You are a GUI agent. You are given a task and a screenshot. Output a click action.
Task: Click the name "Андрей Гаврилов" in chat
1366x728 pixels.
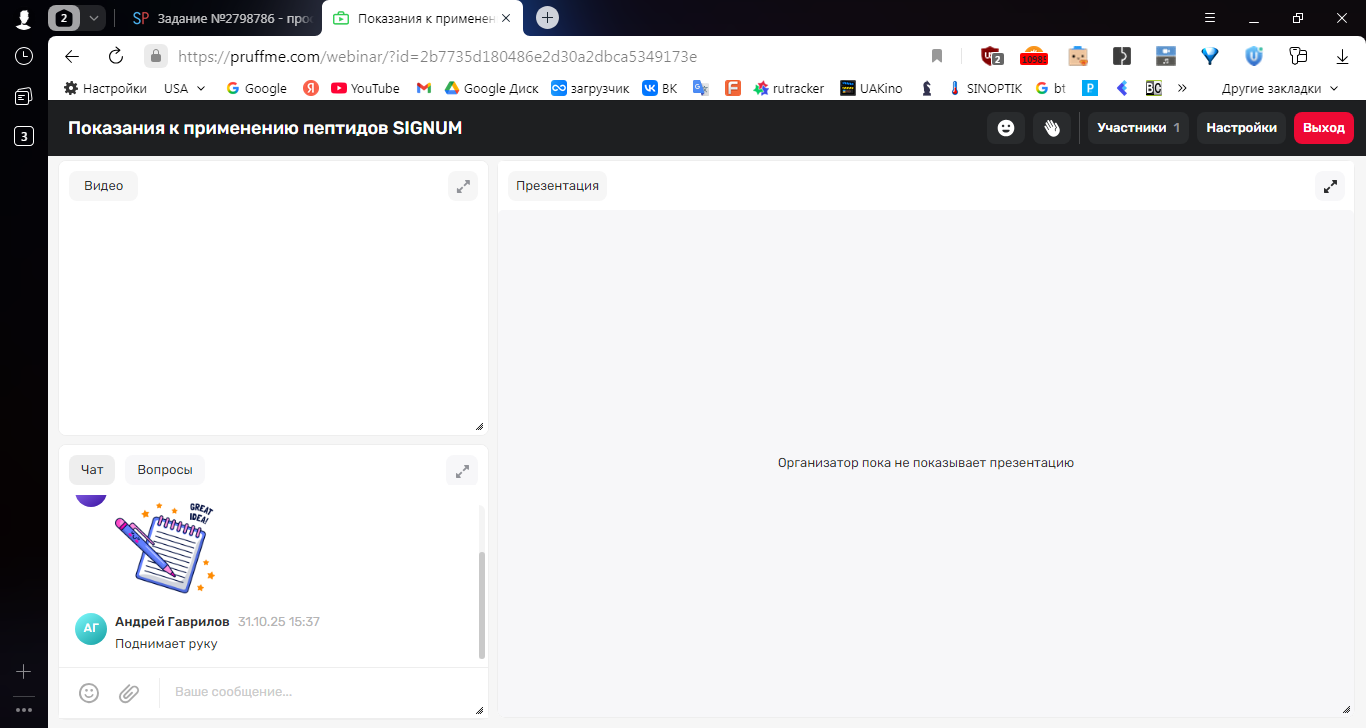(x=172, y=622)
